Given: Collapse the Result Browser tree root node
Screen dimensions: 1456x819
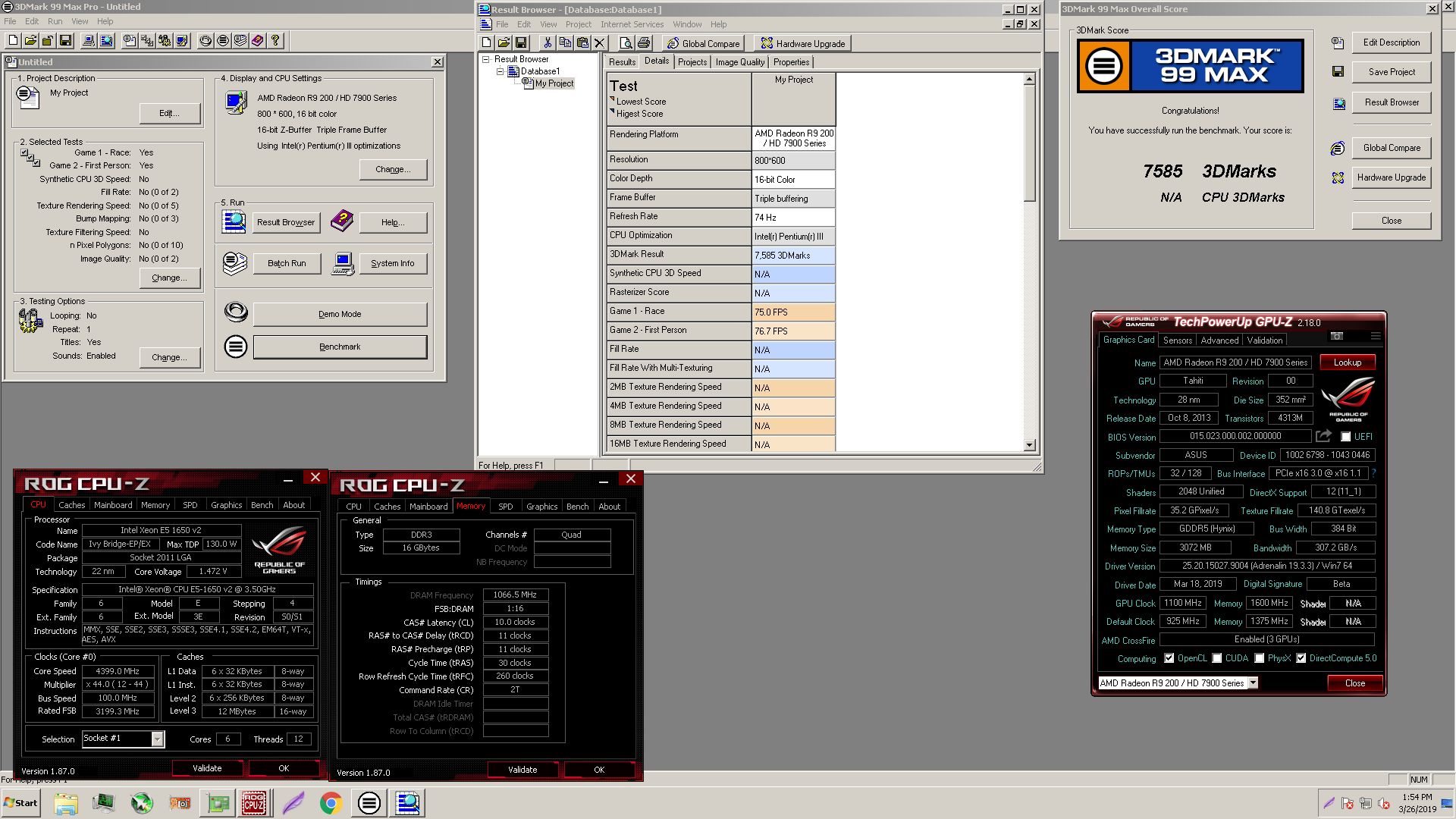Looking at the screenshot, I should (x=485, y=59).
